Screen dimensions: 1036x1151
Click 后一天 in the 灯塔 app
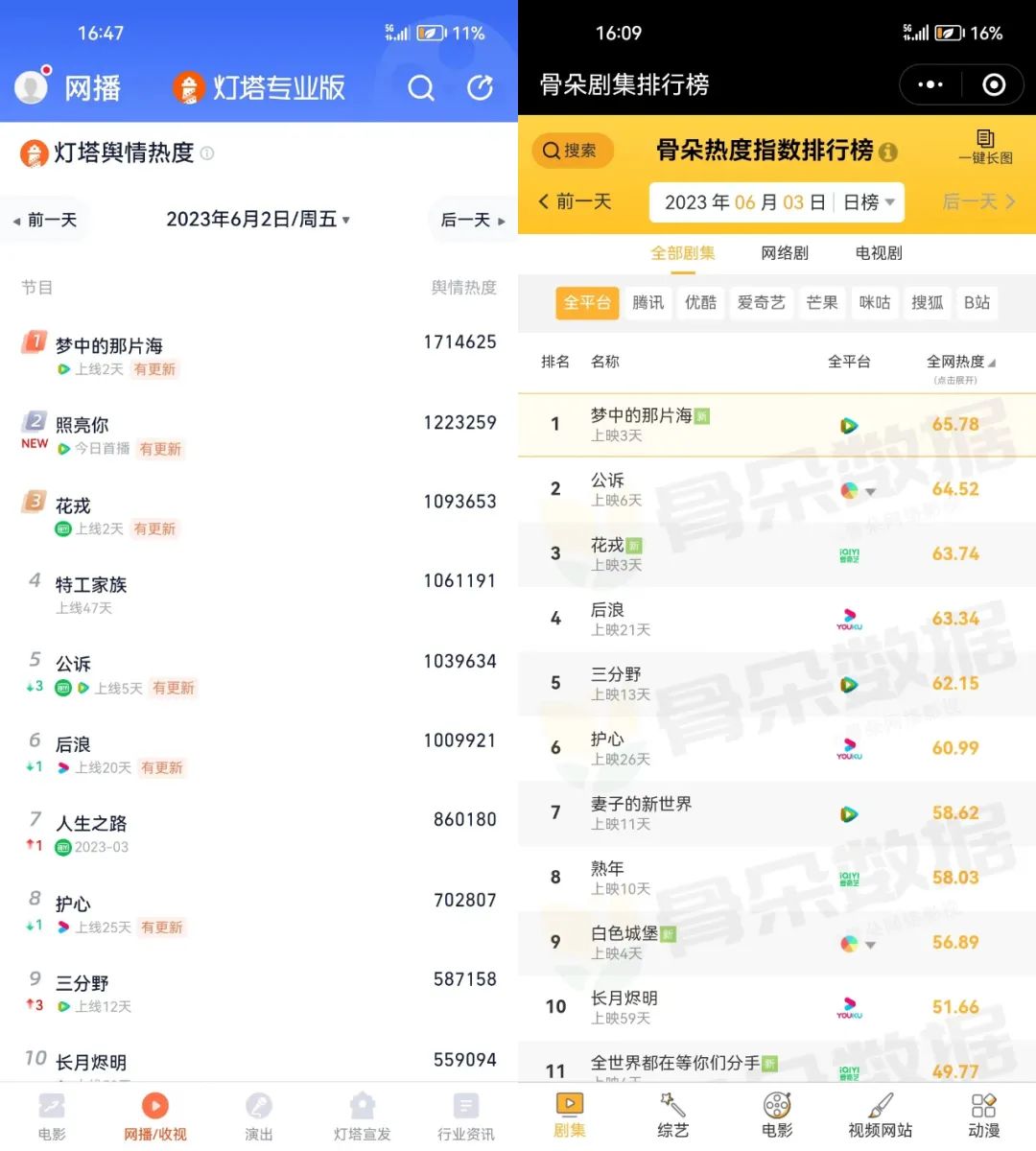point(467,220)
